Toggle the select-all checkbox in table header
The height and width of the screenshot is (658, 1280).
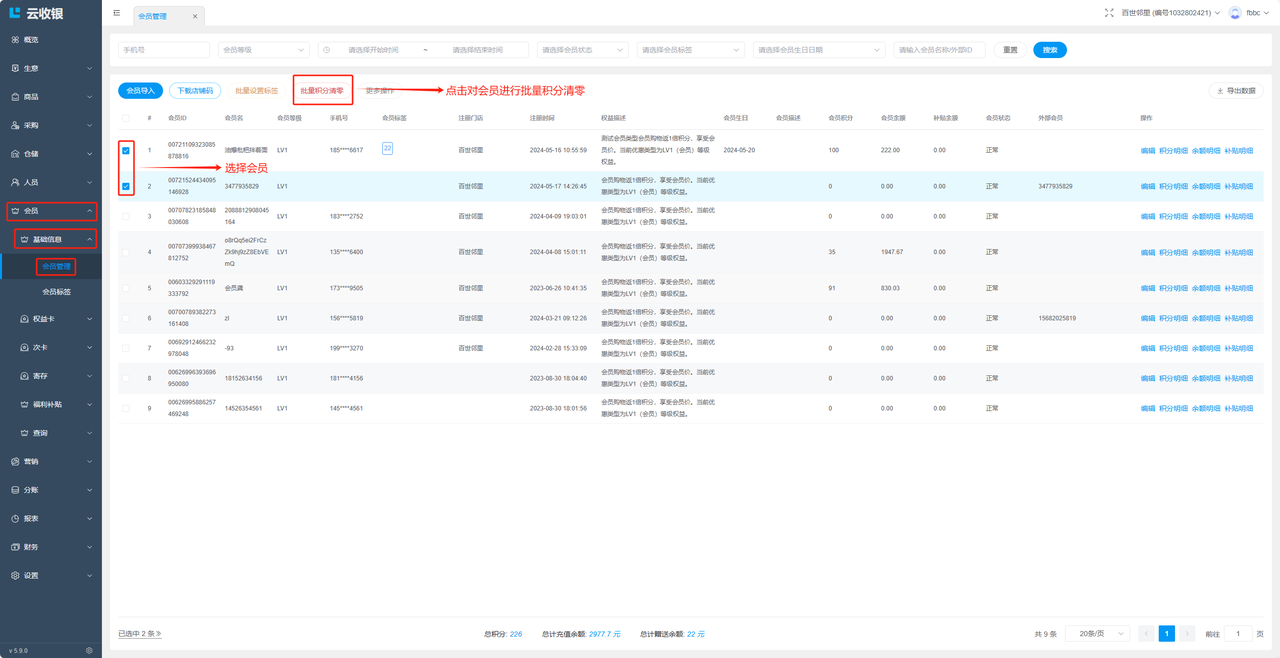[126, 118]
